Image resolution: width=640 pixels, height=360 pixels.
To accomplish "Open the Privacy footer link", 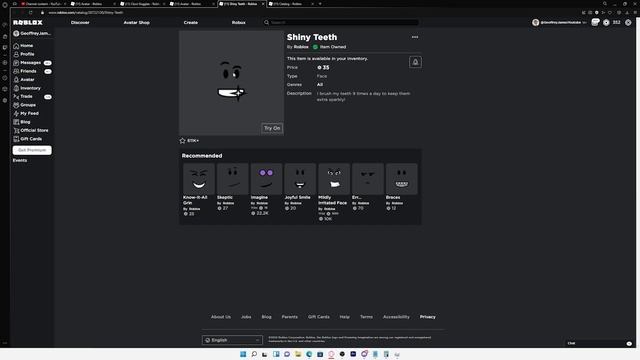I will (428, 317).
